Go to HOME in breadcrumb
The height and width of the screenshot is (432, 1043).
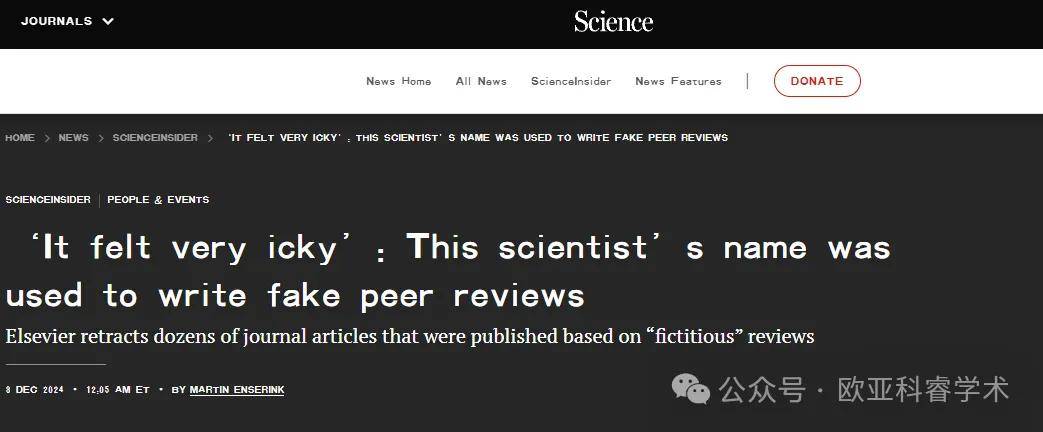click(x=20, y=138)
